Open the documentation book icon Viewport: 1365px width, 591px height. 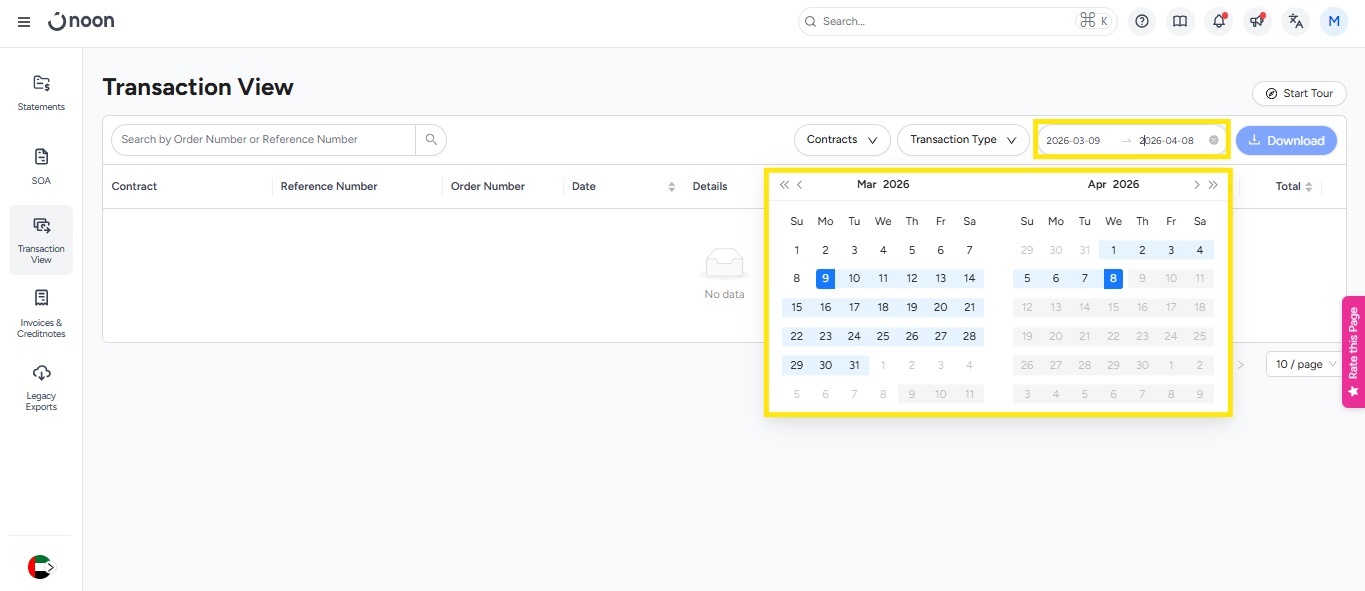tap(1180, 21)
